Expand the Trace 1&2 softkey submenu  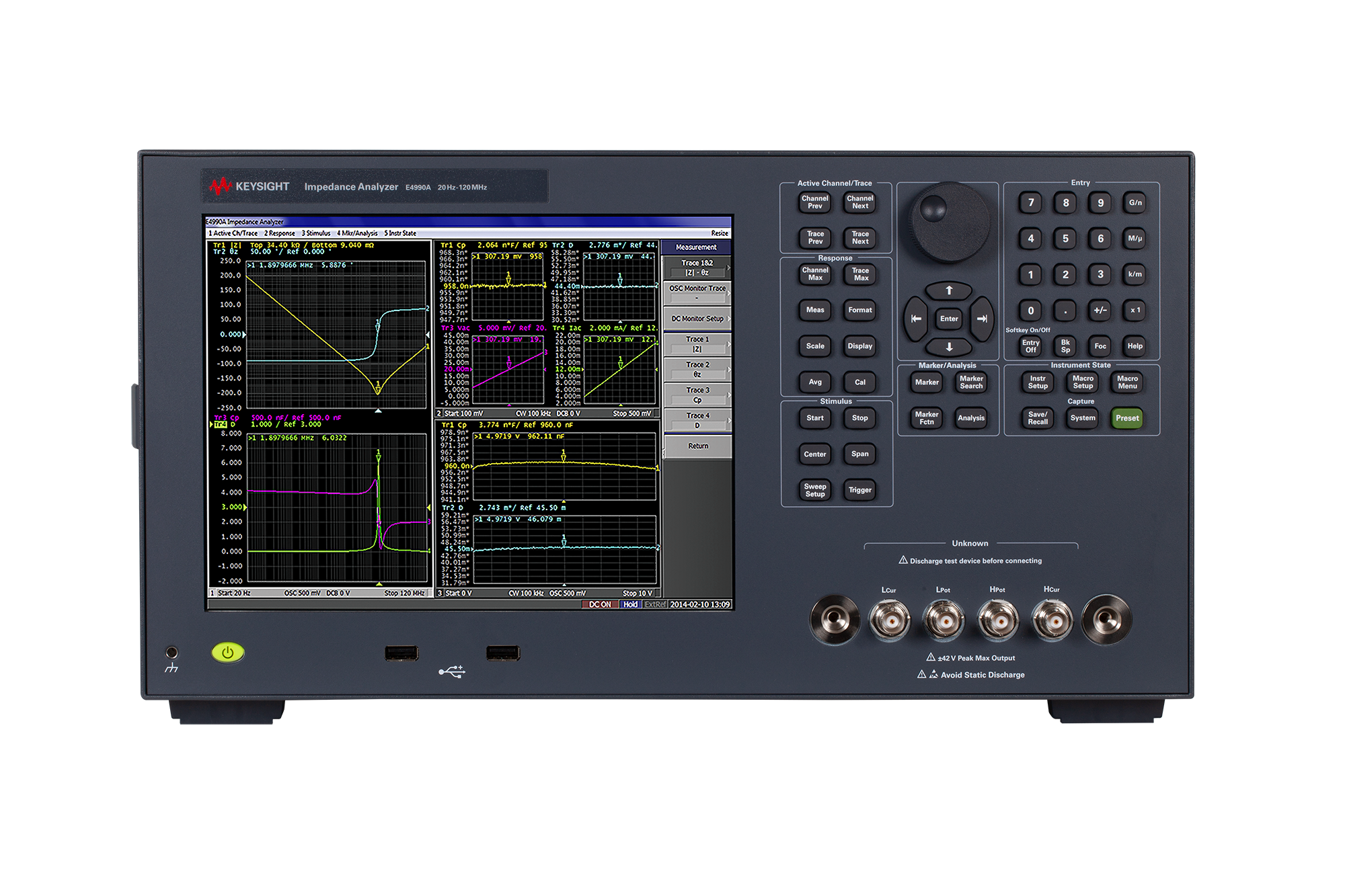pos(697,268)
